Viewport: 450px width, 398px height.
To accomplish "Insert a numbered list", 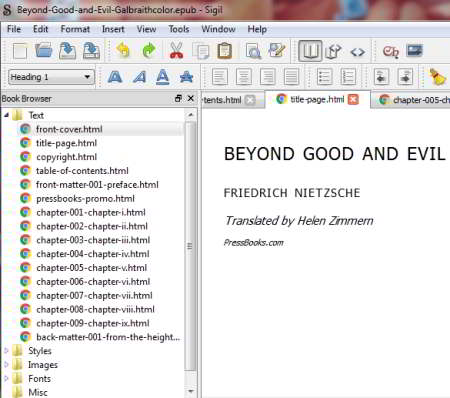I will click(x=348, y=77).
